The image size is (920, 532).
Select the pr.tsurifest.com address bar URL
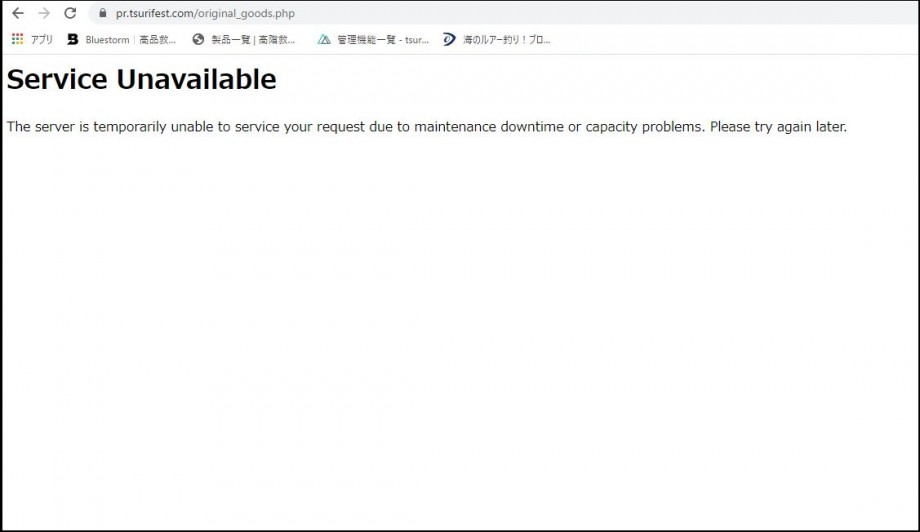[205, 13]
